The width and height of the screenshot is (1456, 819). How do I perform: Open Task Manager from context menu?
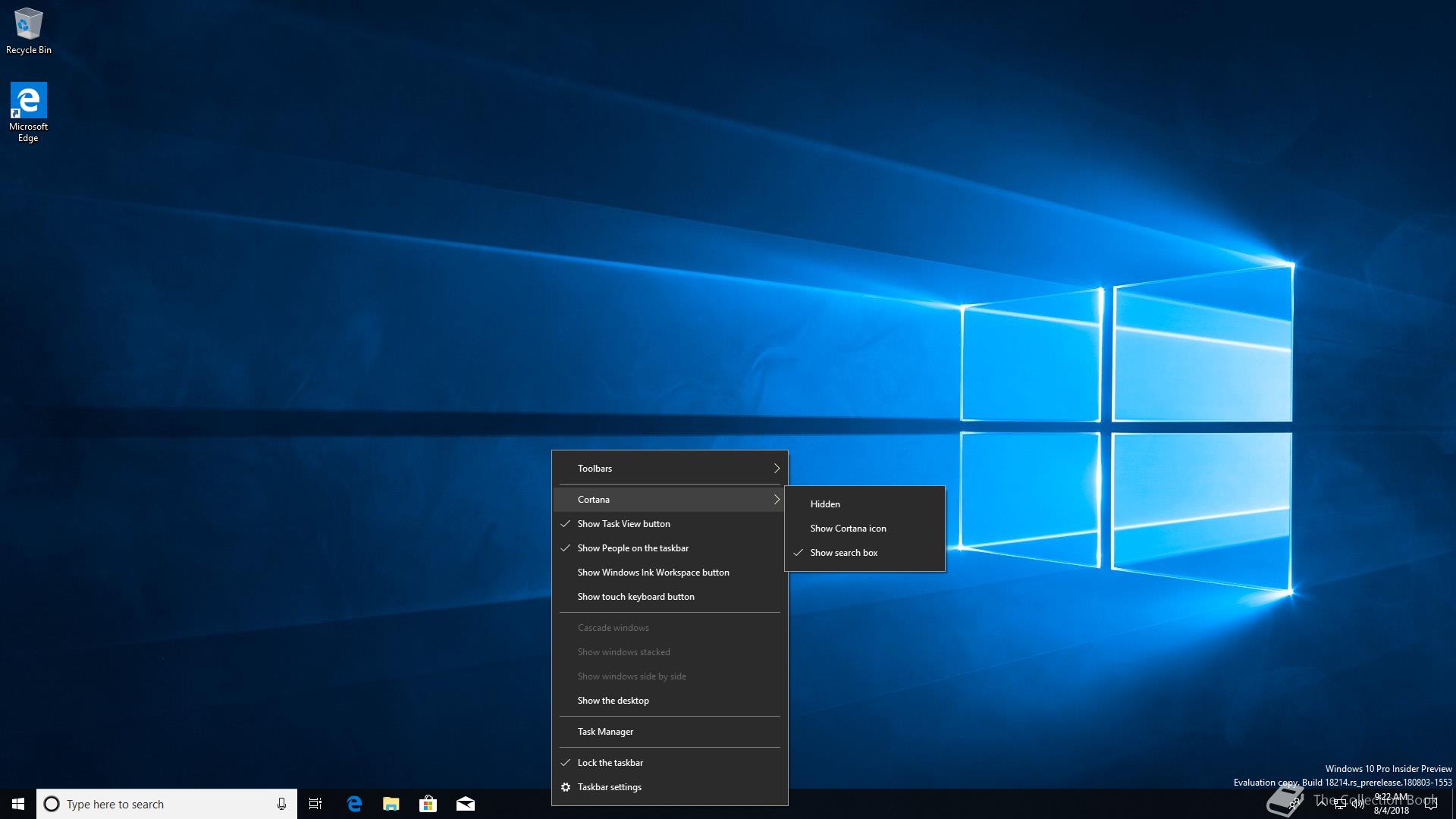tap(605, 732)
